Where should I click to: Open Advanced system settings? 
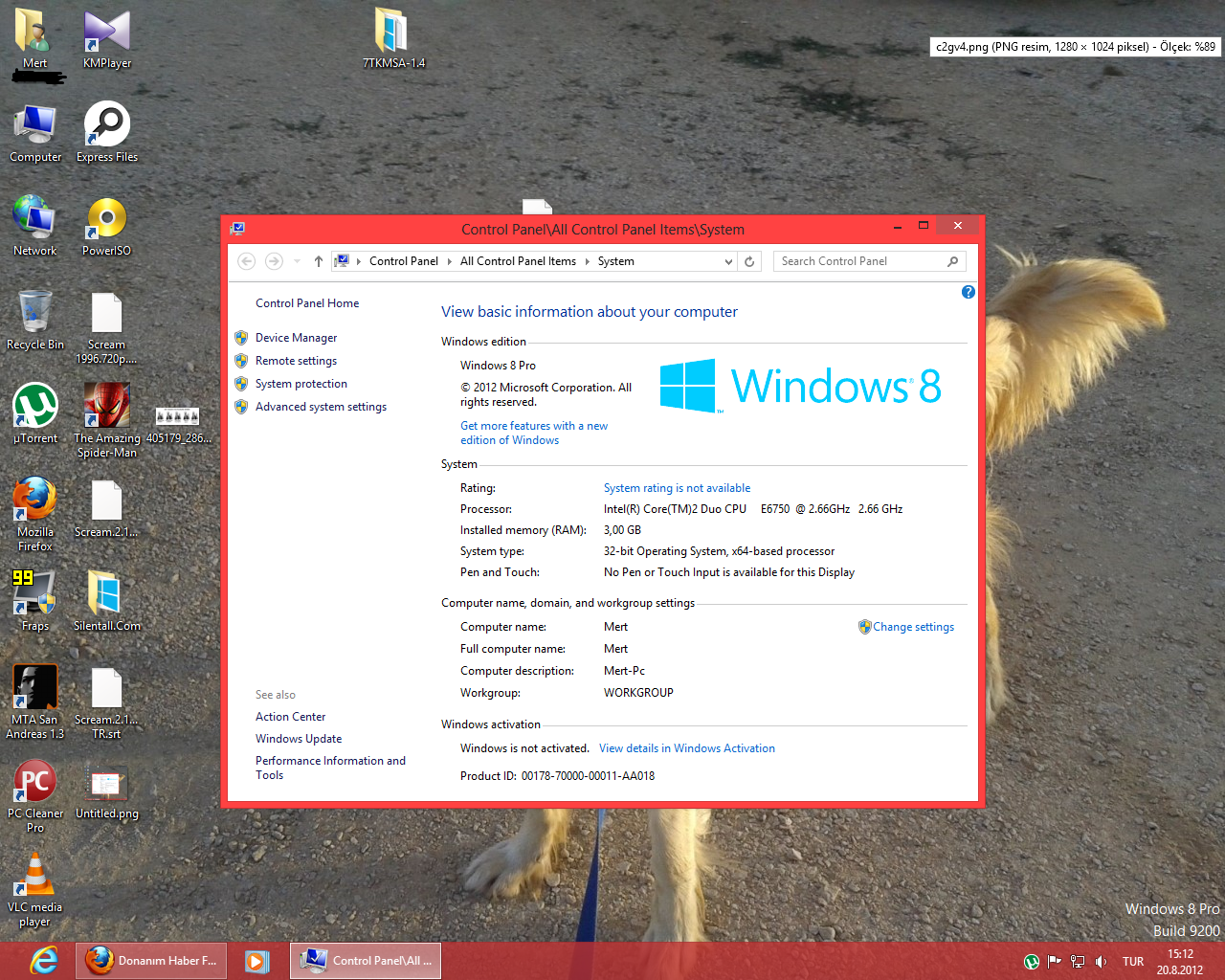tap(322, 407)
